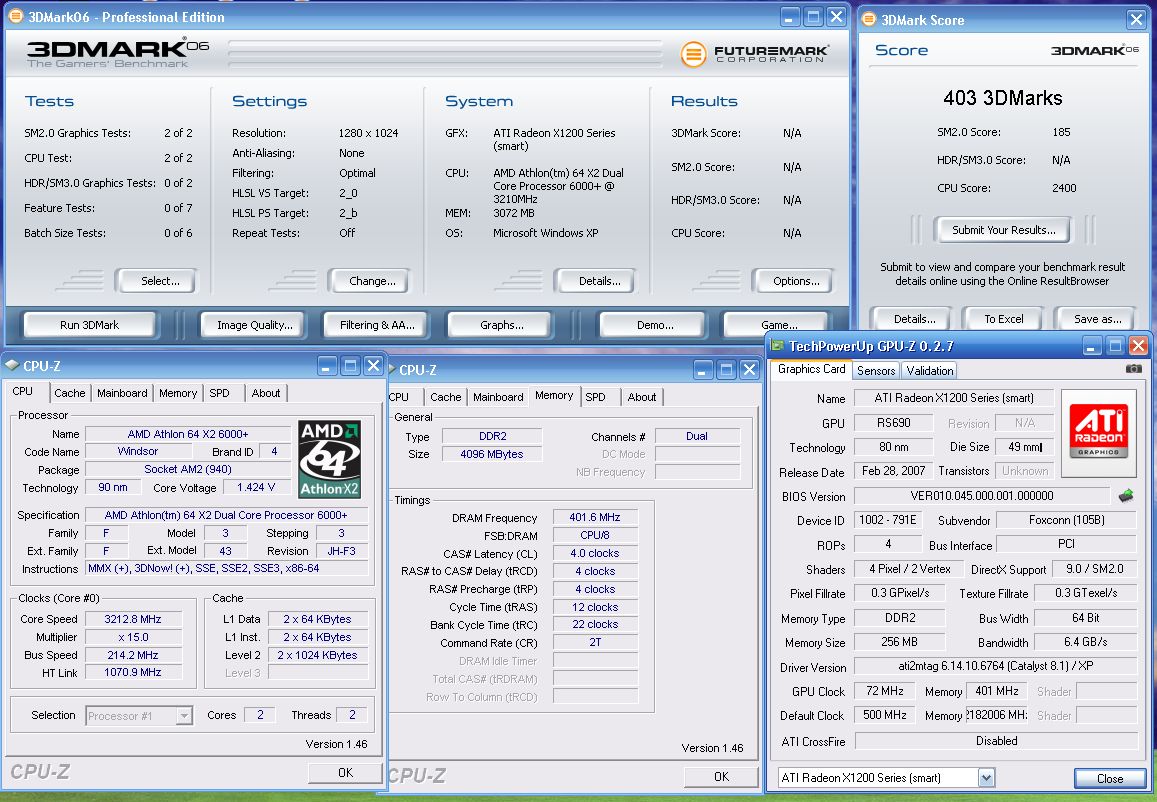This screenshot has width=1157, height=802.
Task: Click the 3DMark06 title bar icon
Action: click(x=15, y=16)
